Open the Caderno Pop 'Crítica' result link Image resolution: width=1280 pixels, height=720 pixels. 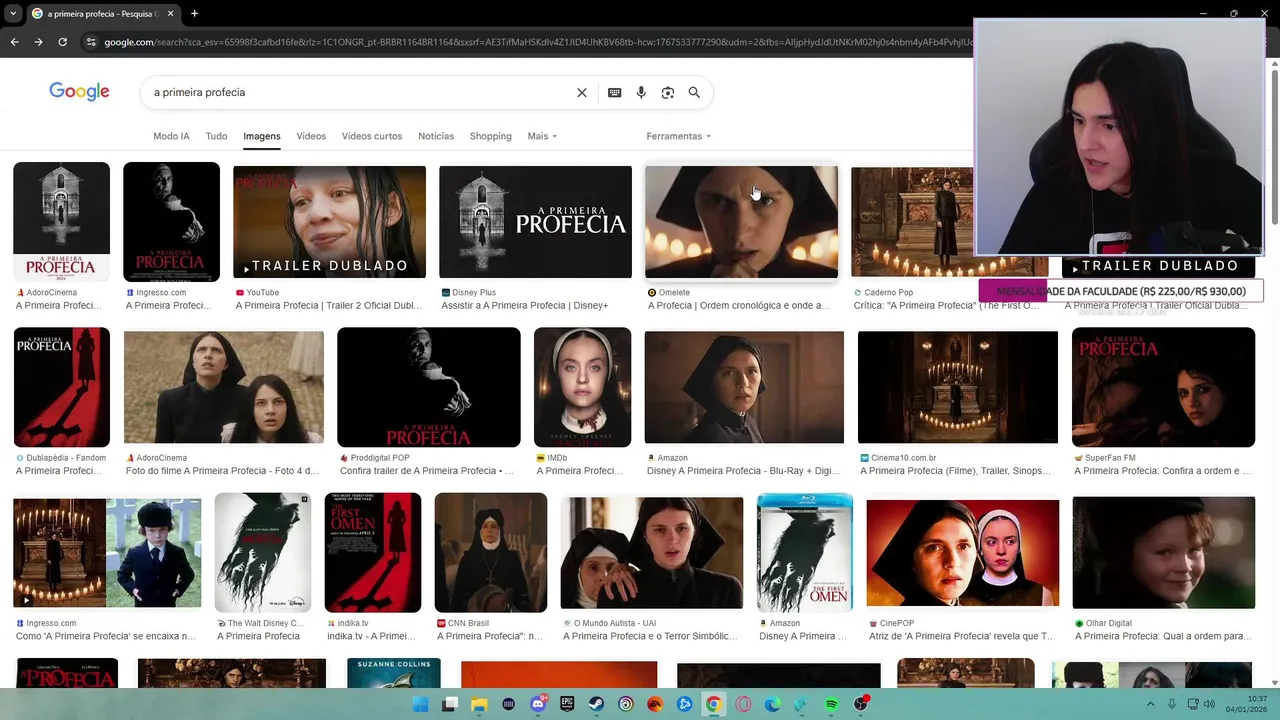tap(946, 305)
